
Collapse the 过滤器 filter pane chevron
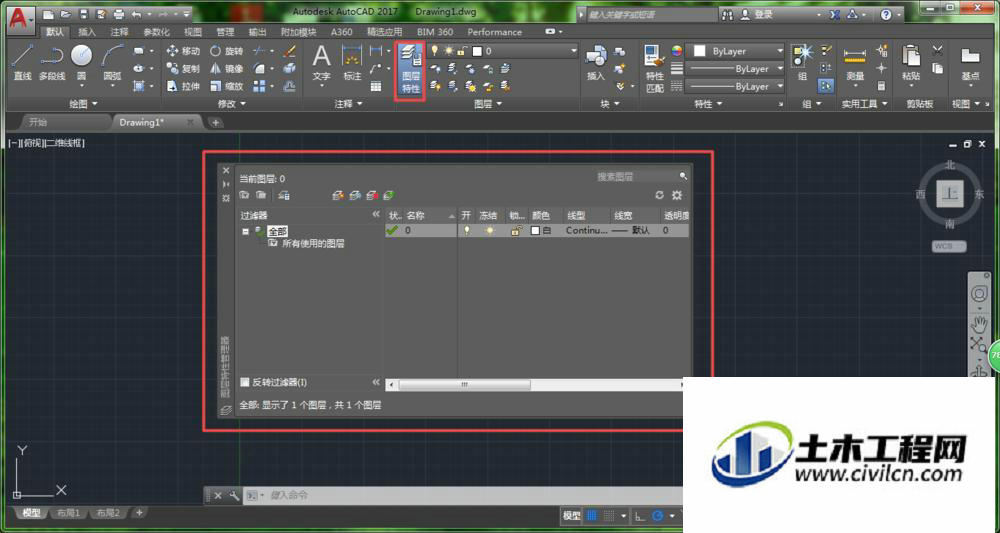click(x=376, y=215)
